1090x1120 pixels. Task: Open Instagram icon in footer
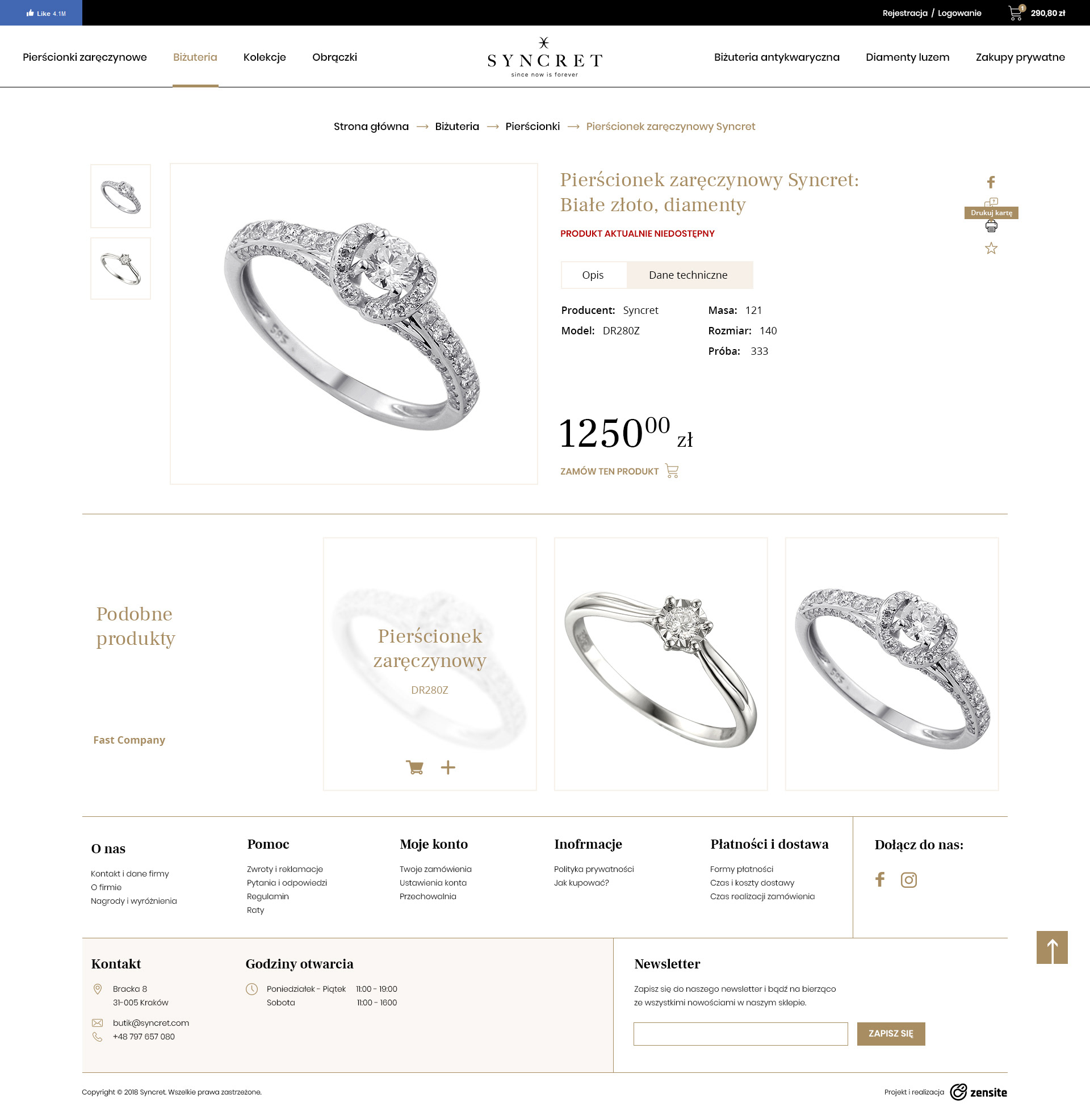908,880
